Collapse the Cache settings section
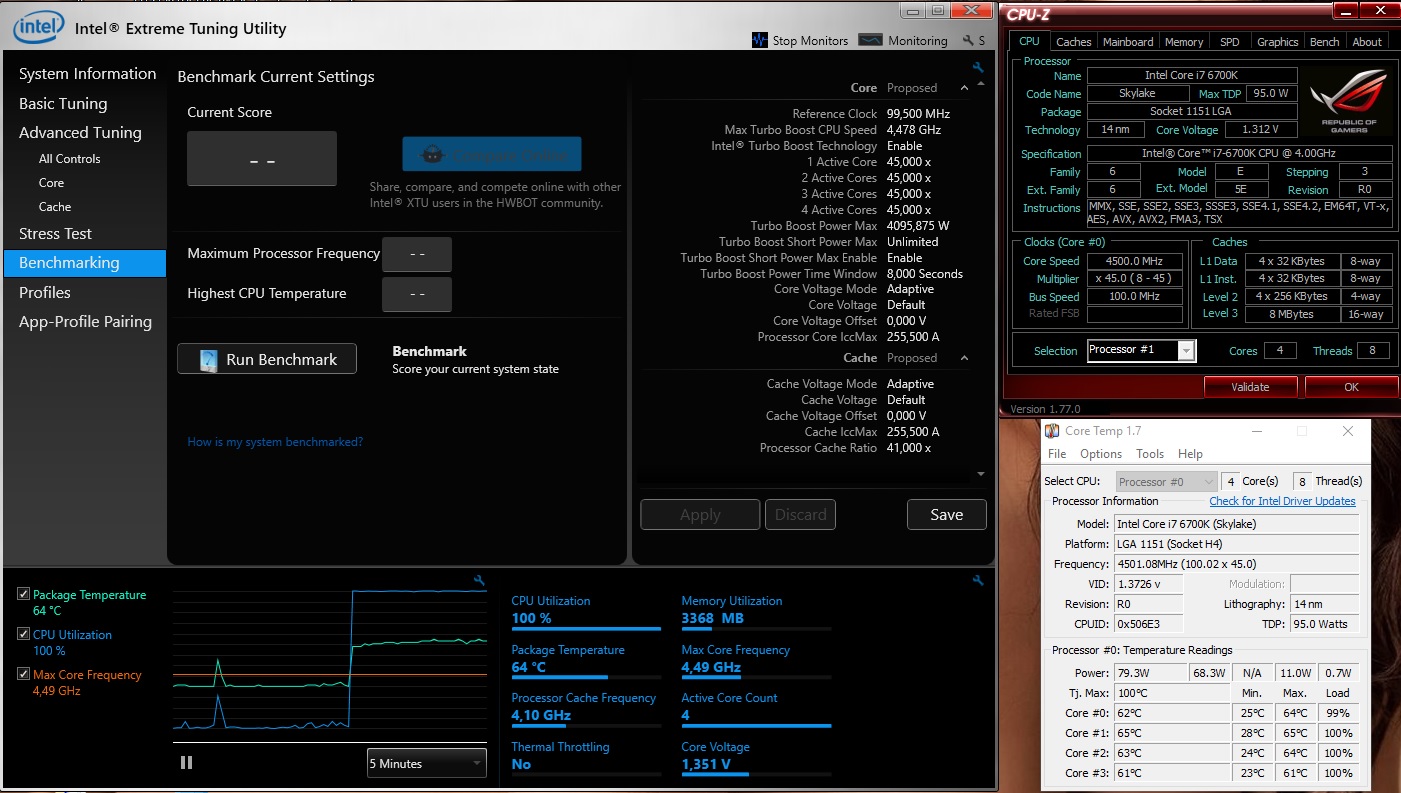Image resolution: width=1401 pixels, height=793 pixels. pos(964,358)
